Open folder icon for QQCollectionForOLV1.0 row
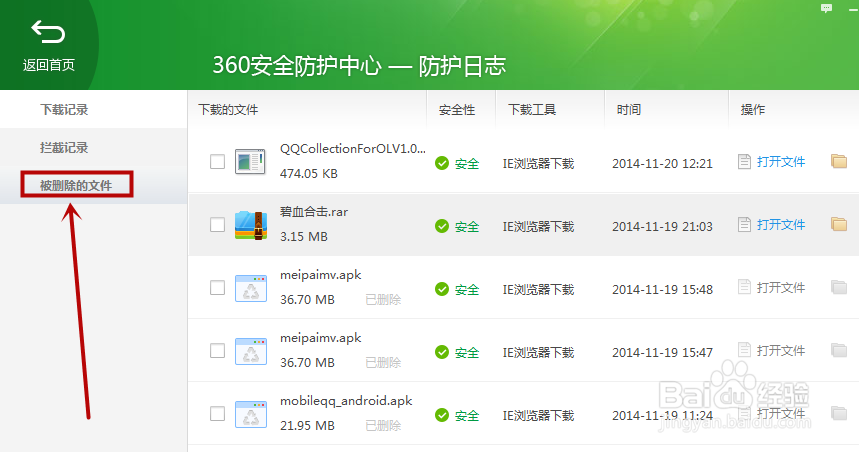This screenshot has height=452, width=859. (839, 161)
